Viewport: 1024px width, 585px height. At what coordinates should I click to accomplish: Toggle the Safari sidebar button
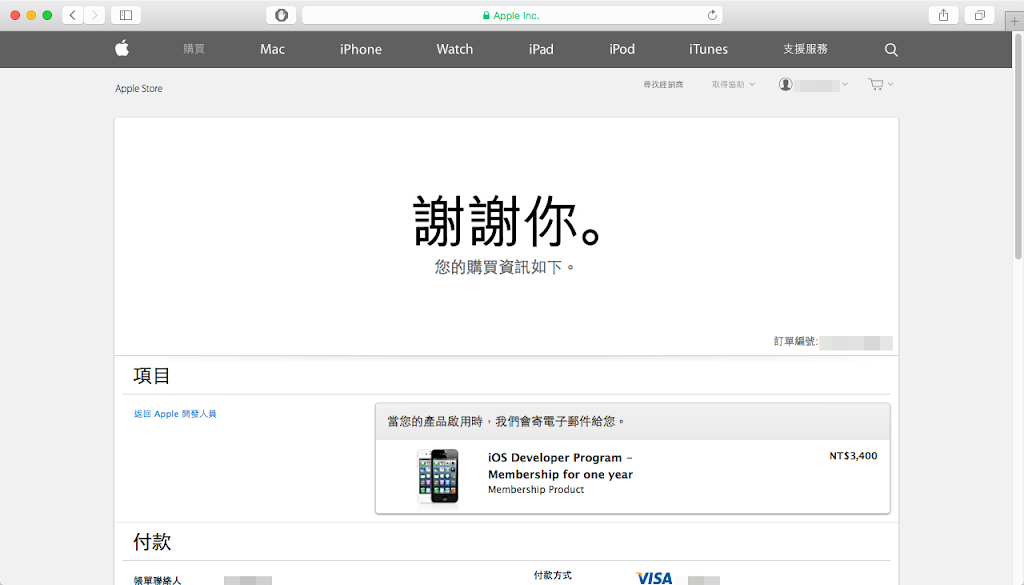point(125,15)
